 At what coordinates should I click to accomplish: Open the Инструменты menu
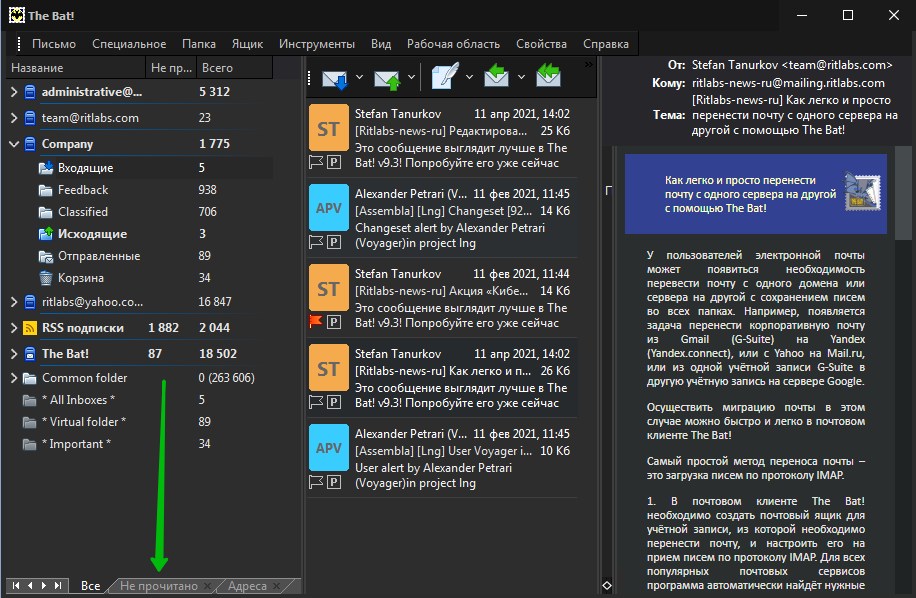(317, 44)
